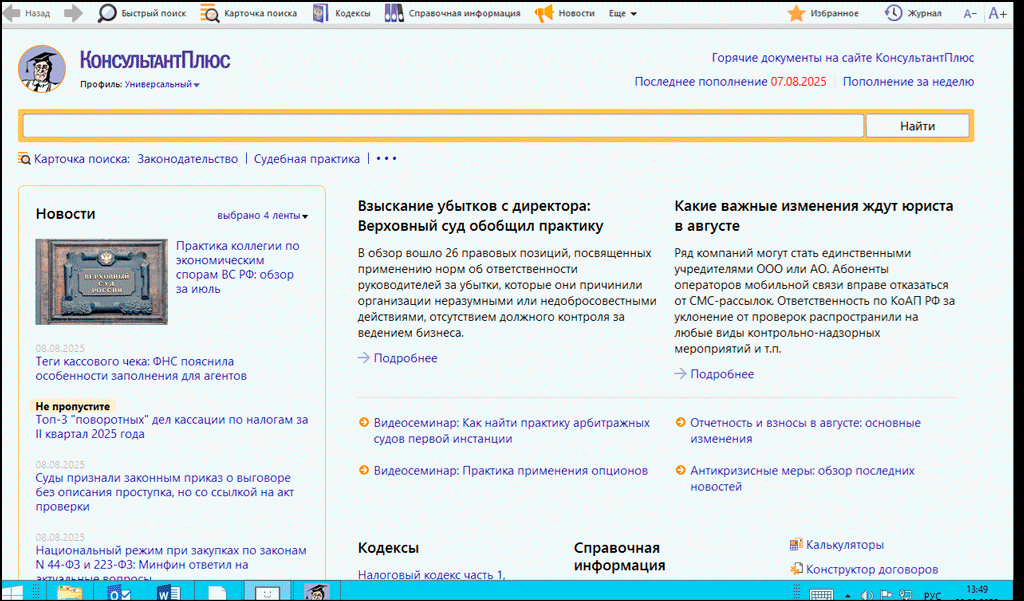Click the Калькуляторы icon
The height and width of the screenshot is (601, 1024).
tap(795, 544)
